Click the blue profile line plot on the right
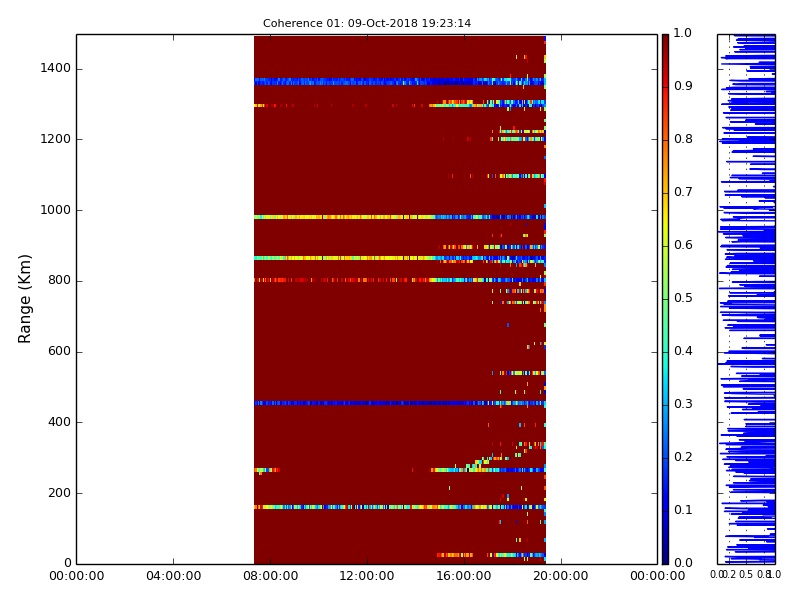800x600 pixels. 746,299
